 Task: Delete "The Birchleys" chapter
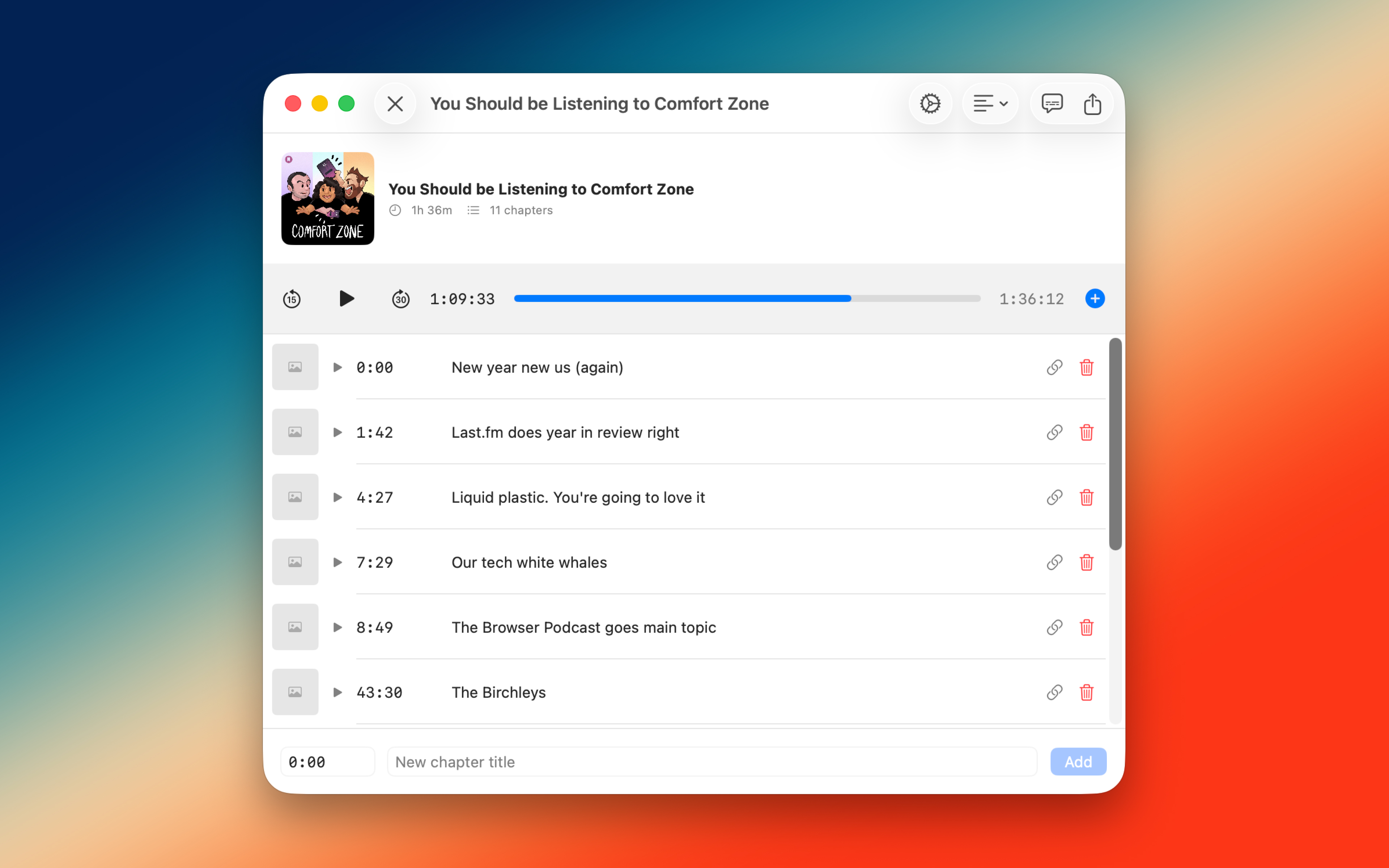[1086, 692]
